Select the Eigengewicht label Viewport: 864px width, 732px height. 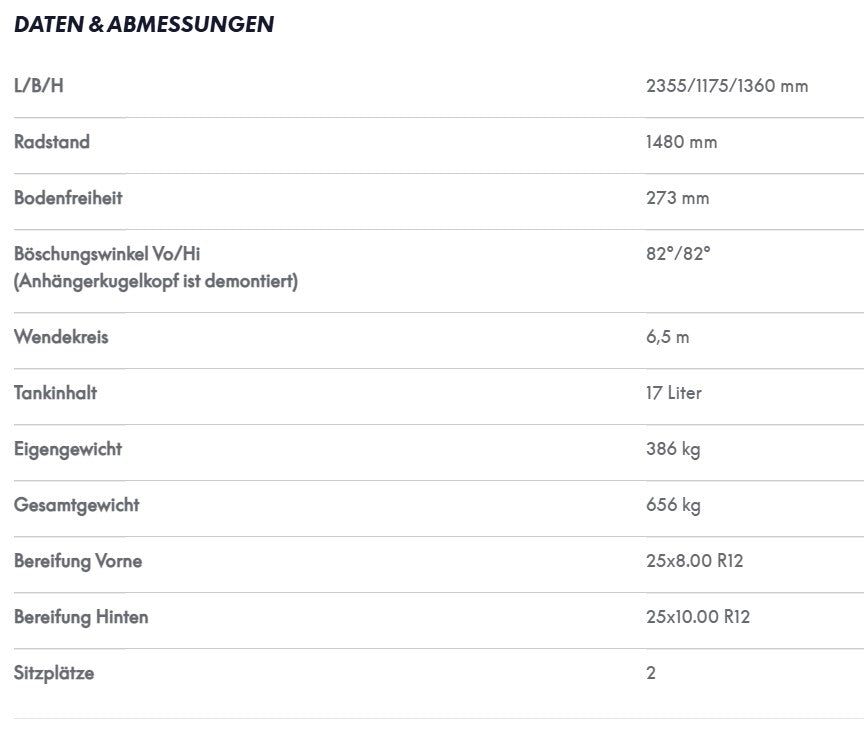pos(68,449)
